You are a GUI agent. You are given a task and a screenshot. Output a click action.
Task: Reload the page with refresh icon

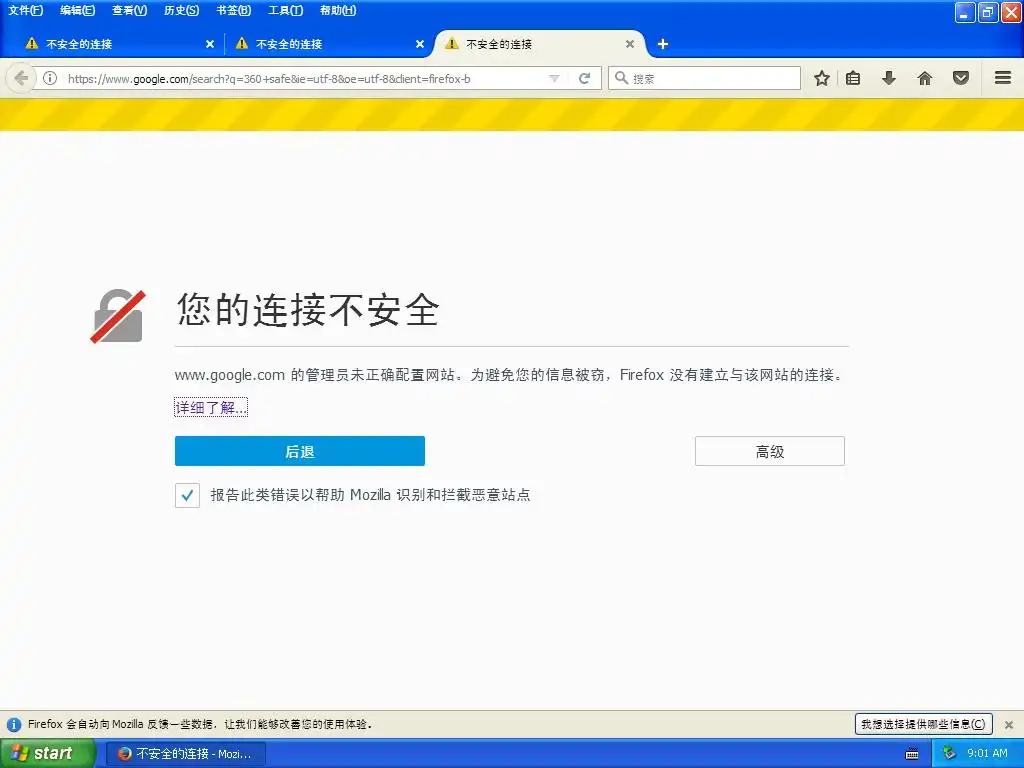click(x=584, y=78)
